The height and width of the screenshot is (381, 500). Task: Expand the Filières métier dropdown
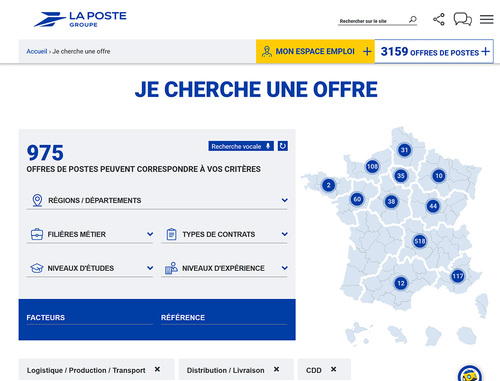90,234
